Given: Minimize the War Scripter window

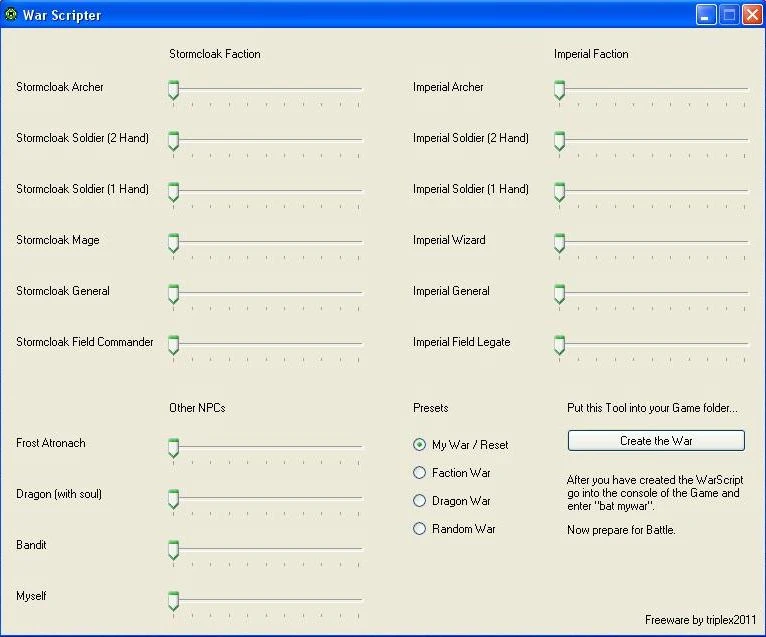Looking at the screenshot, I should point(705,15).
